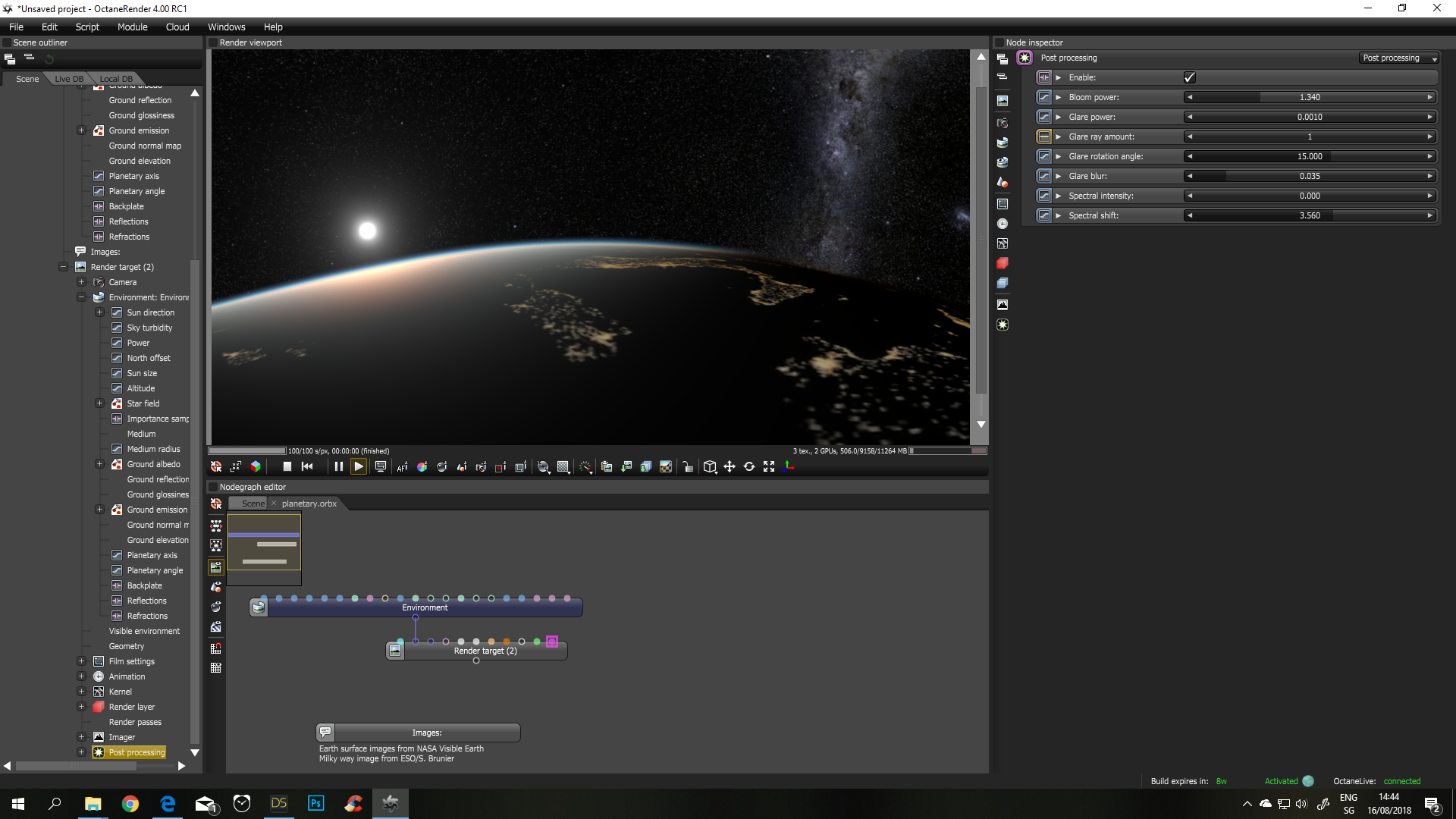
Task: Pause the render
Action: (x=338, y=466)
